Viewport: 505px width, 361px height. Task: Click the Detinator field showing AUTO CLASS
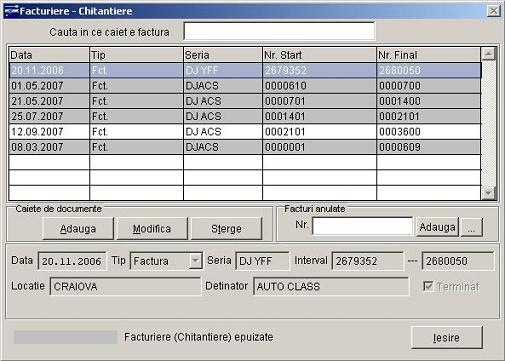(331, 286)
